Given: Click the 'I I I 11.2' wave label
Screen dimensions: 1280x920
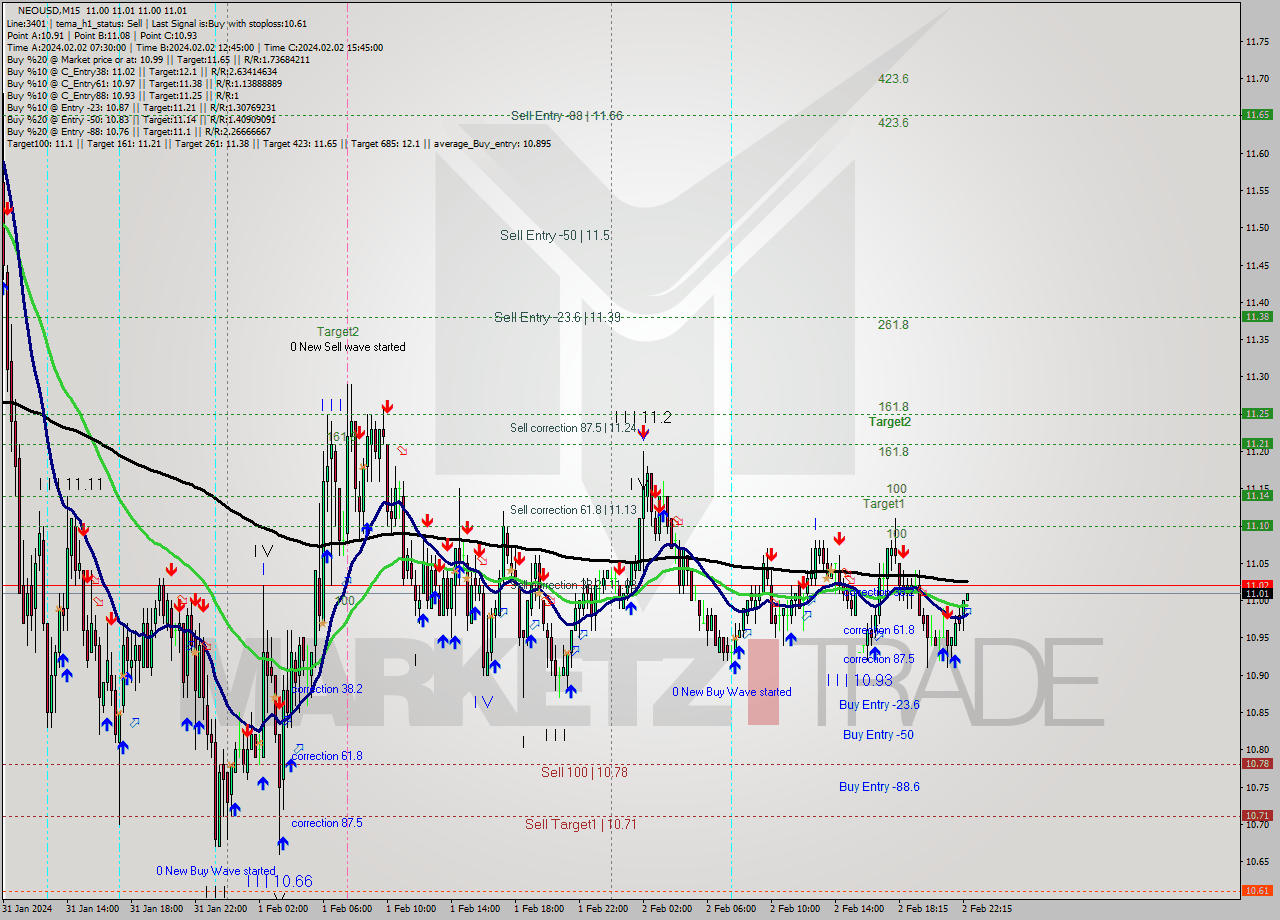Looking at the screenshot, I should click(x=643, y=417).
